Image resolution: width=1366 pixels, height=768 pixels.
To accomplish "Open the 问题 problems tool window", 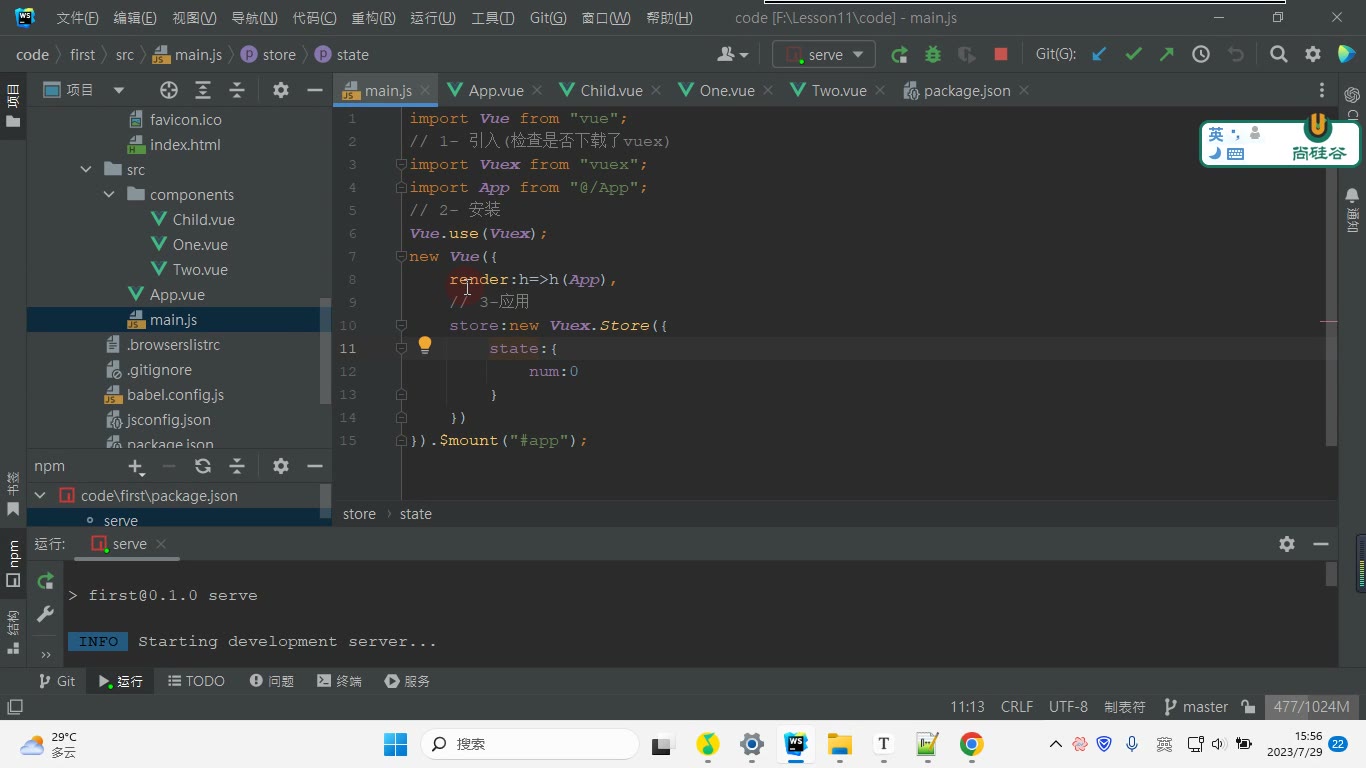I will coord(271,681).
